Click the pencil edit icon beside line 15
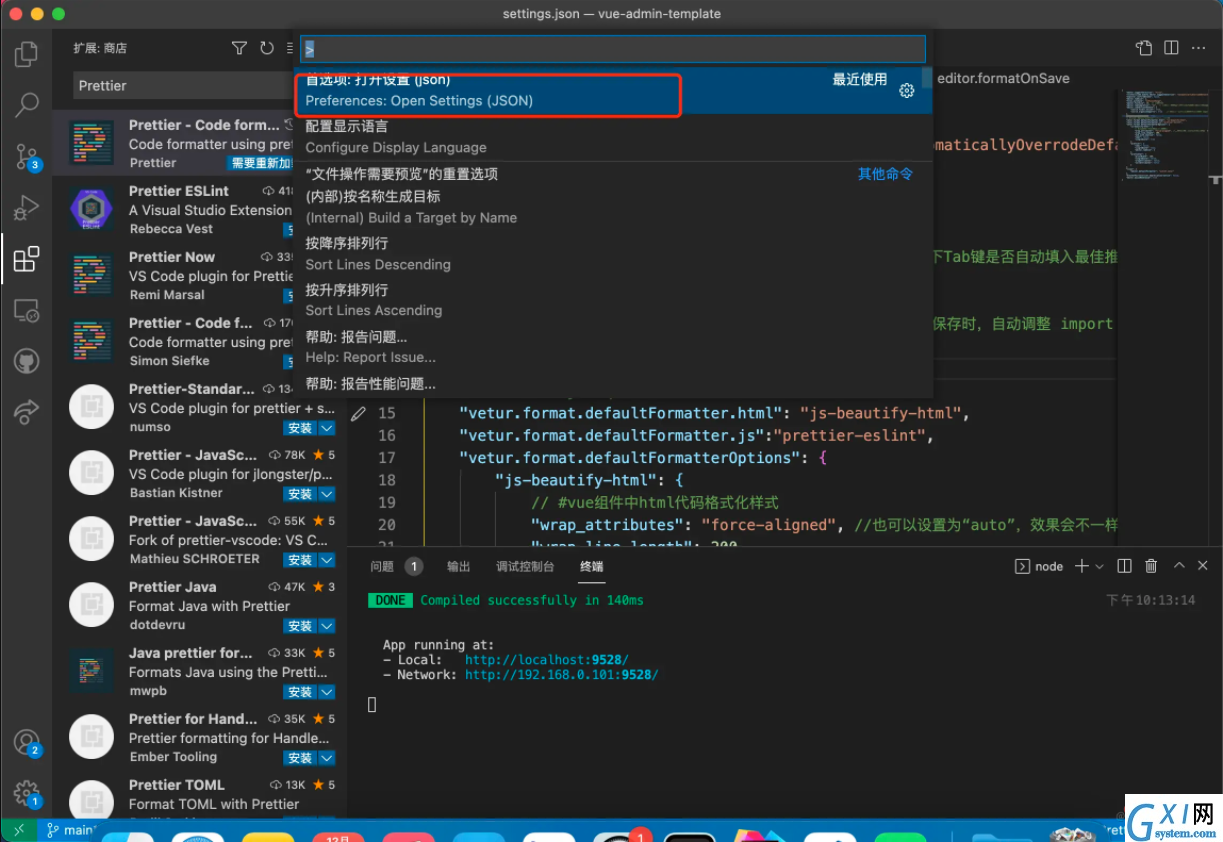 (x=358, y=414)
